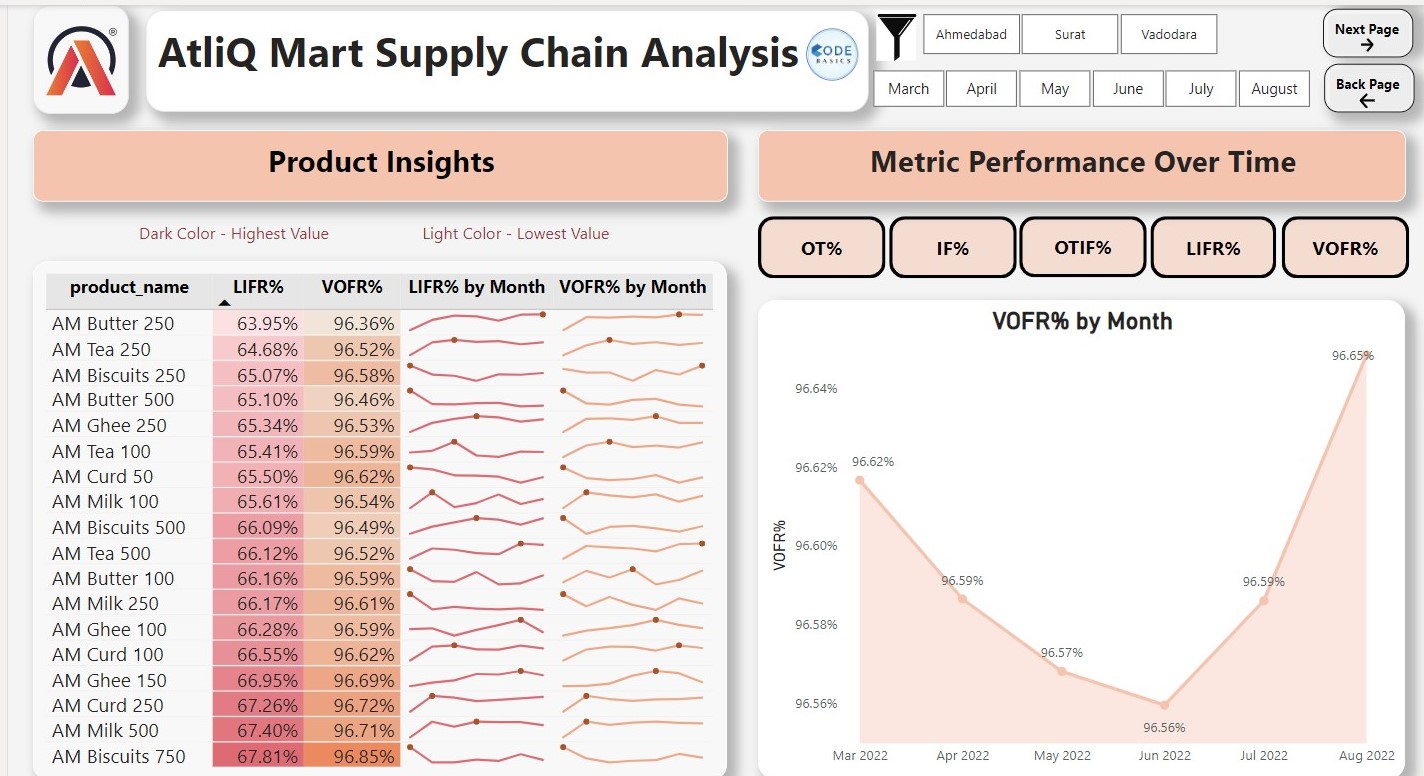Switch to the OTIF% metric tab
The width and height of the screenshot is (1424, 776).
pyautogui.click(x=1083, y=247)
